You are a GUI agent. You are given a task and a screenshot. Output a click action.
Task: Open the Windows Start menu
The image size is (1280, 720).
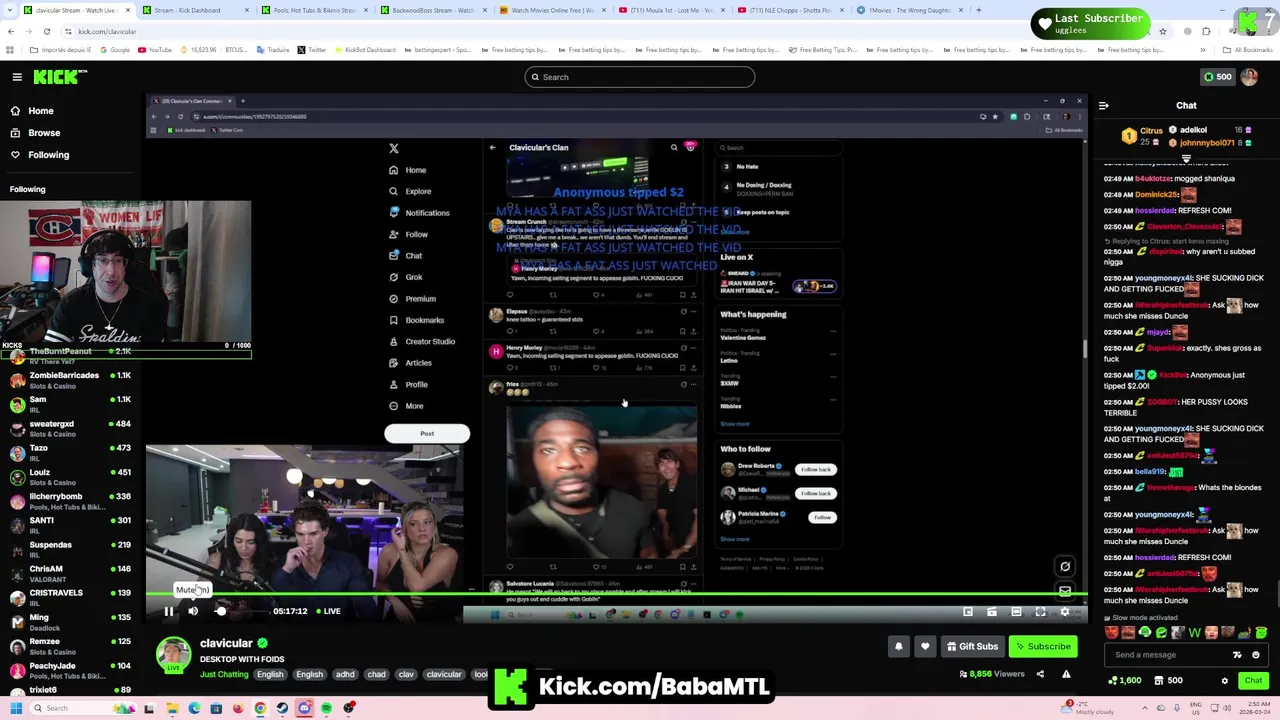[x=16, y=709]
